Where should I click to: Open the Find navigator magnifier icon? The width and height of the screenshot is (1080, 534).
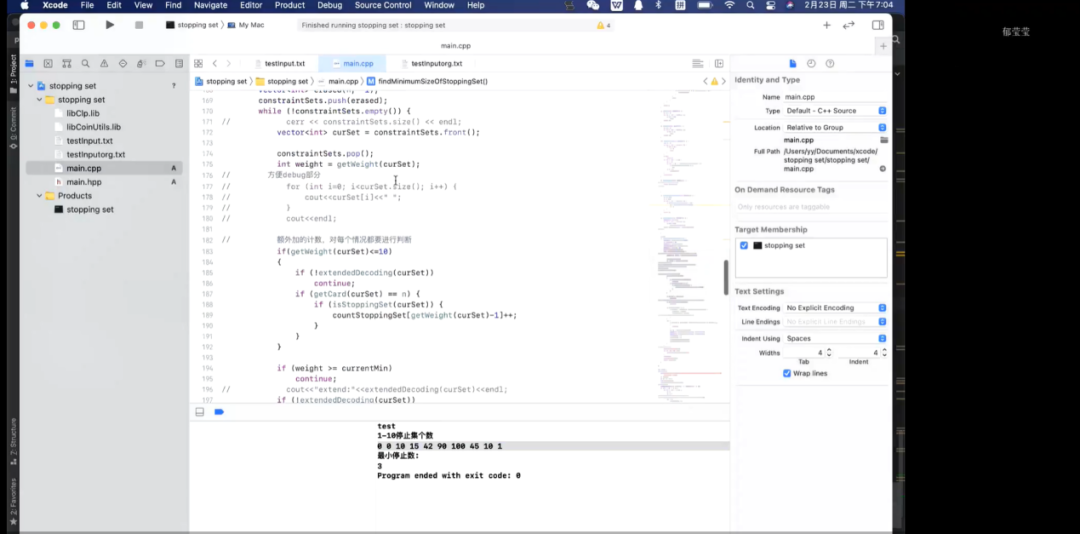(85, 64)
